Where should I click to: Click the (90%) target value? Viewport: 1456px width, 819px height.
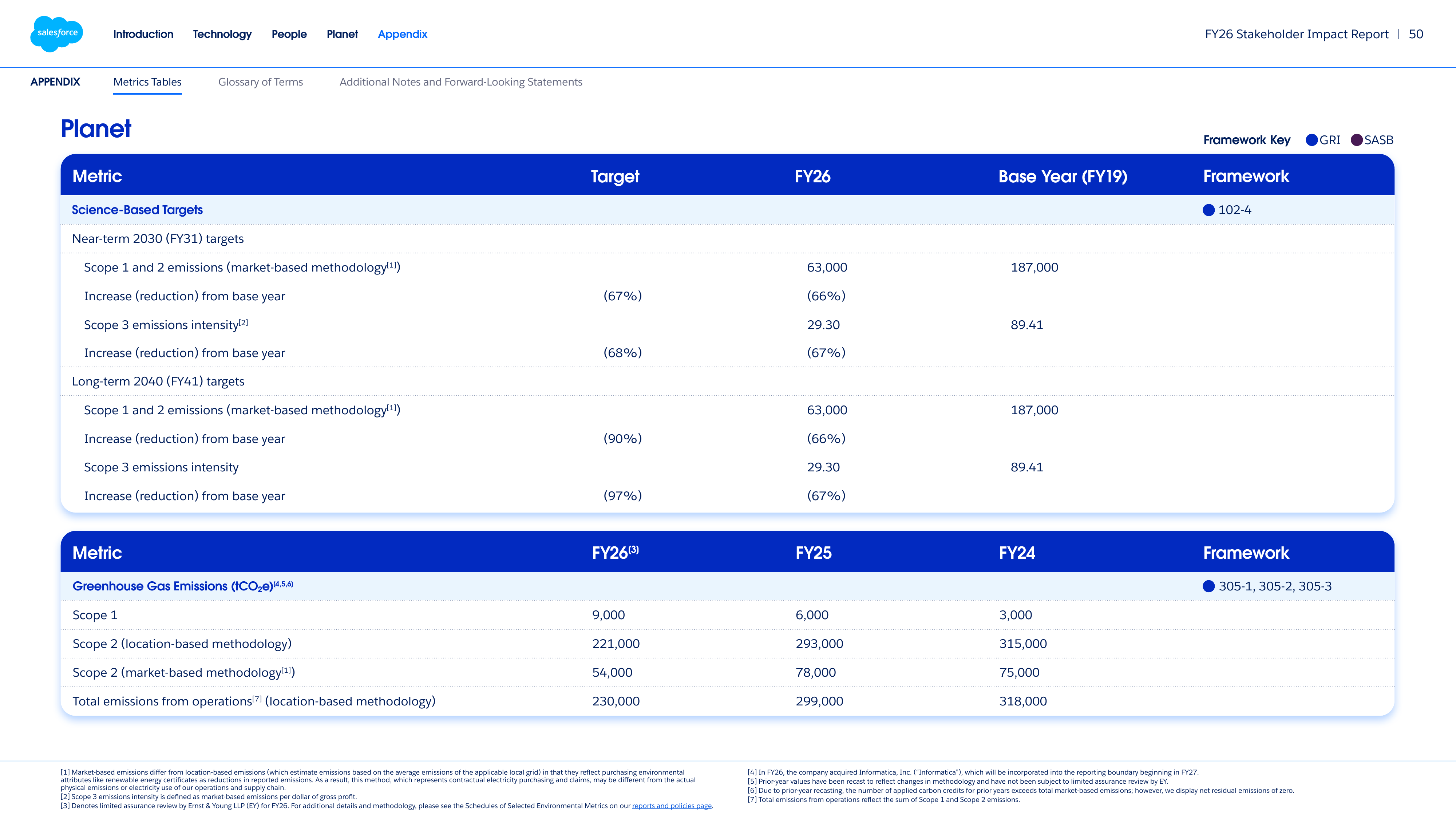(x=622, y=439)
